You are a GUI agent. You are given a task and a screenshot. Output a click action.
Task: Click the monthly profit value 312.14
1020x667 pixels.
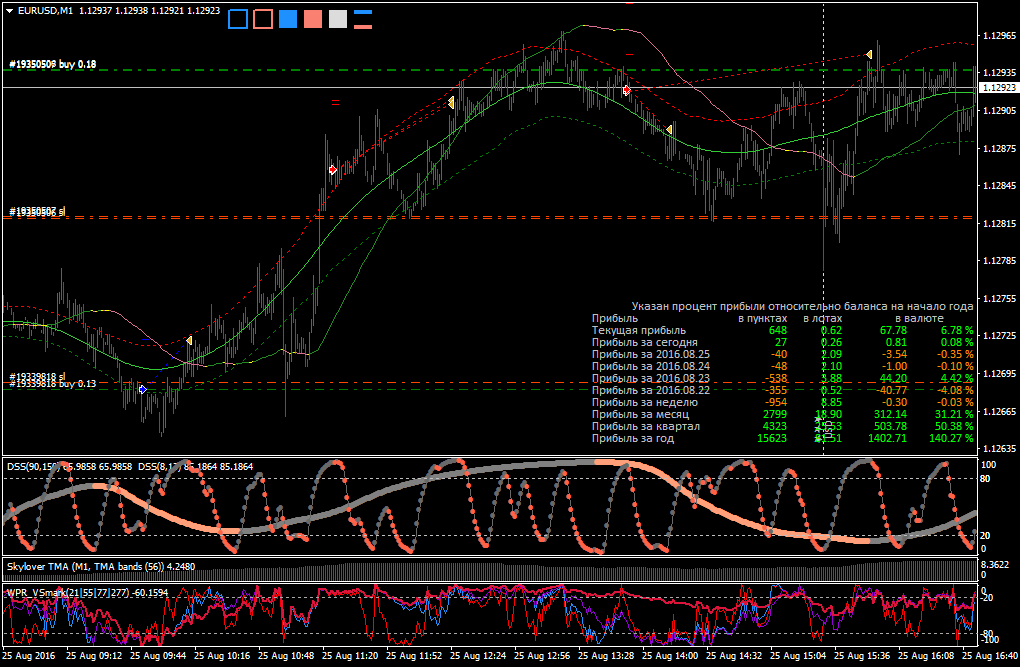(889, 415)
